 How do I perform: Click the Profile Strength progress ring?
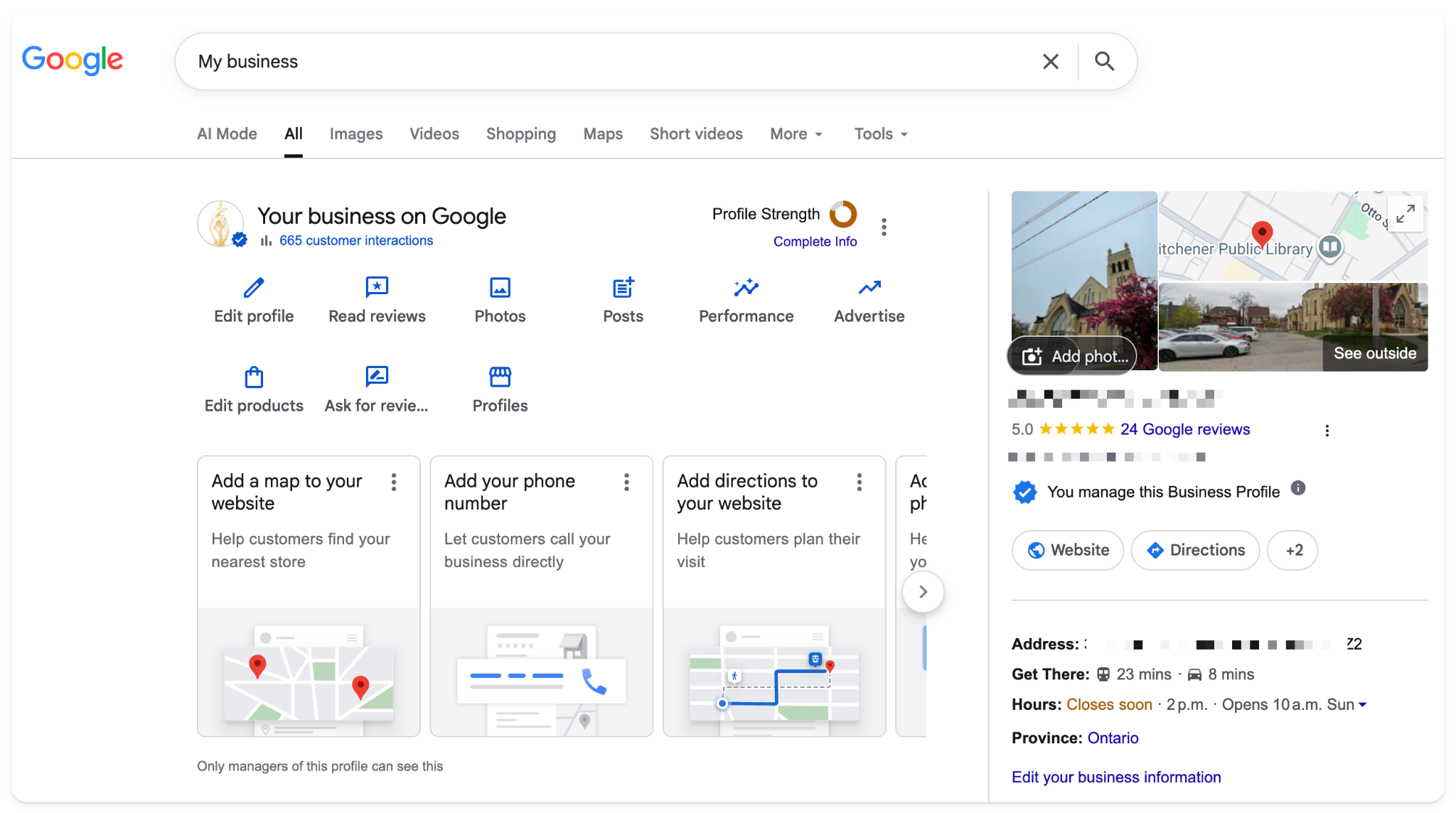843,214
